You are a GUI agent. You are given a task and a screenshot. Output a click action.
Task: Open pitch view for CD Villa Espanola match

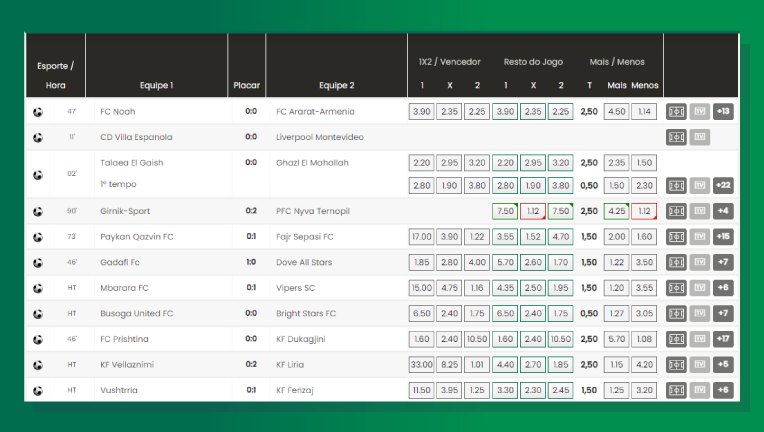[676, 137]
